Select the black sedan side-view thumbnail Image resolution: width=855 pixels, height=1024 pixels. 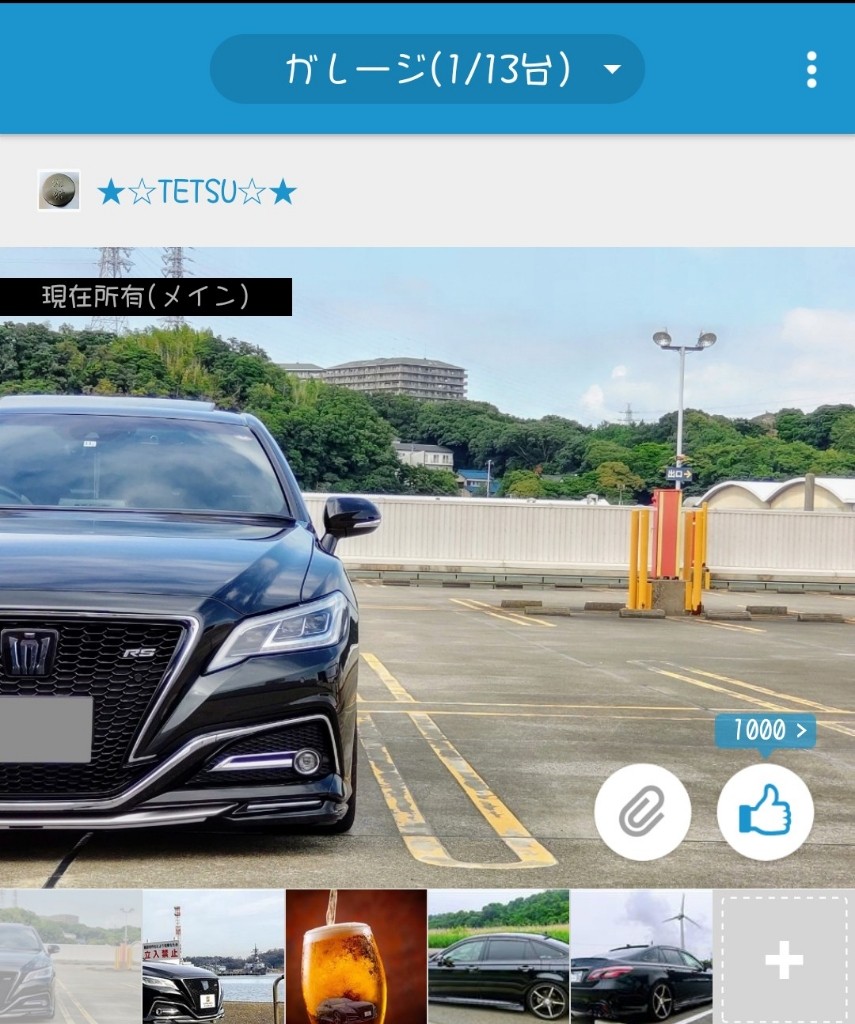pos(498,956)
